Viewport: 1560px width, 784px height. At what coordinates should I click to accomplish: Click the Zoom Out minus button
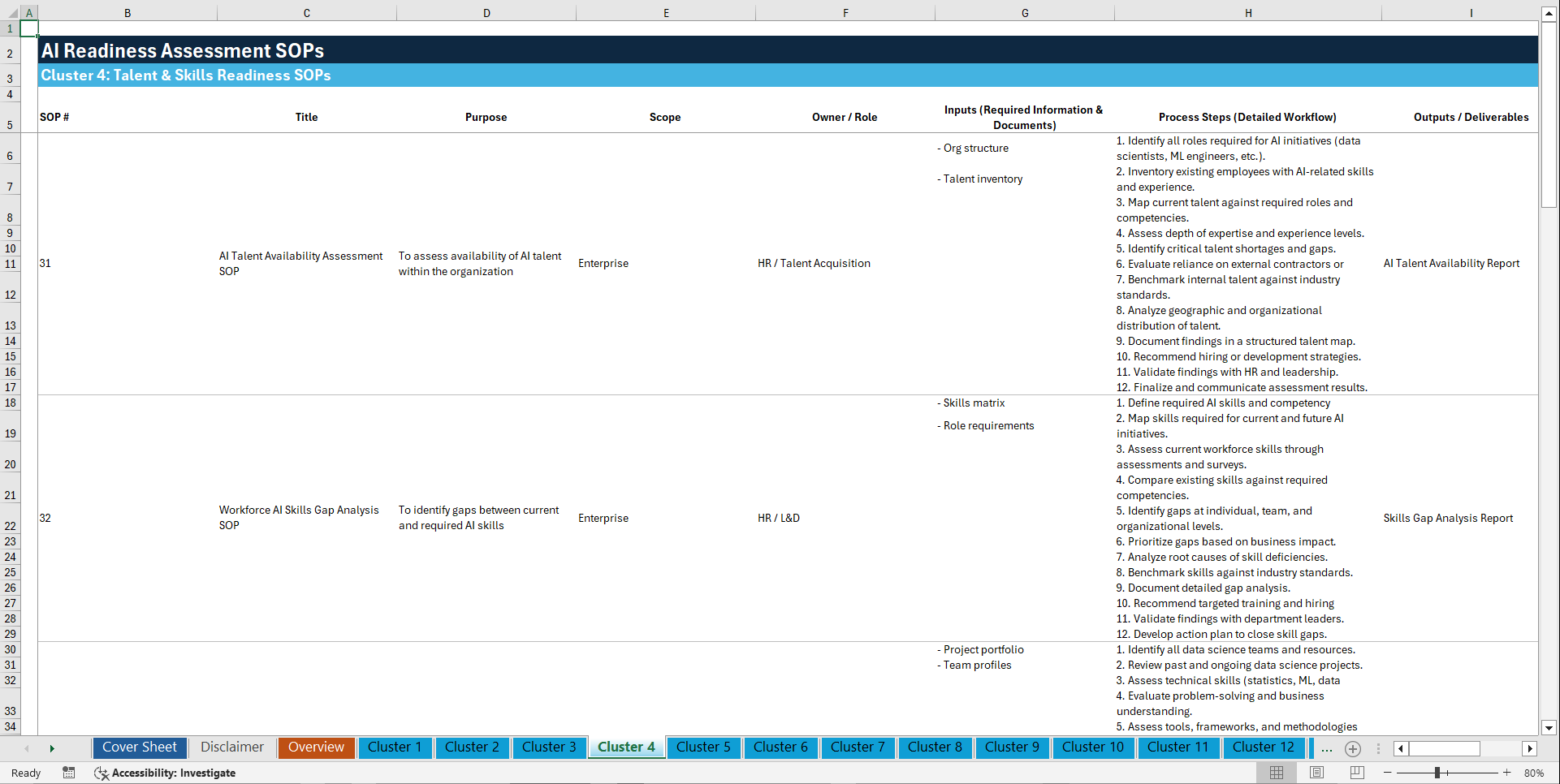click(1388, 773)
